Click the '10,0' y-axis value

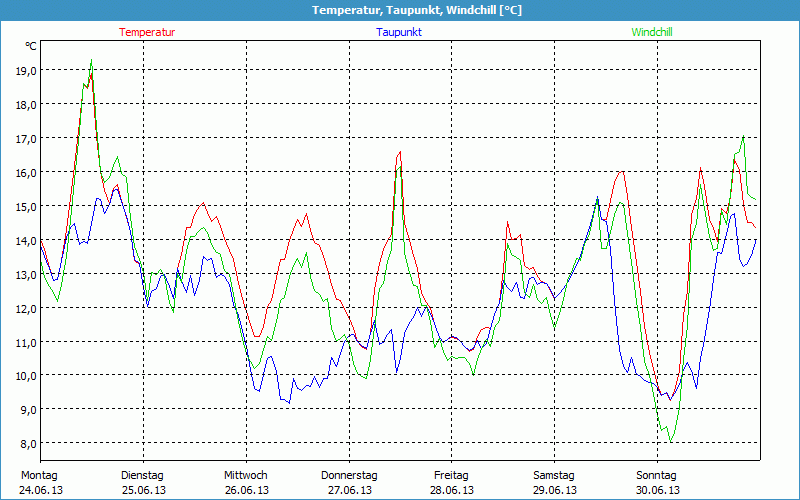coord(26,376)
